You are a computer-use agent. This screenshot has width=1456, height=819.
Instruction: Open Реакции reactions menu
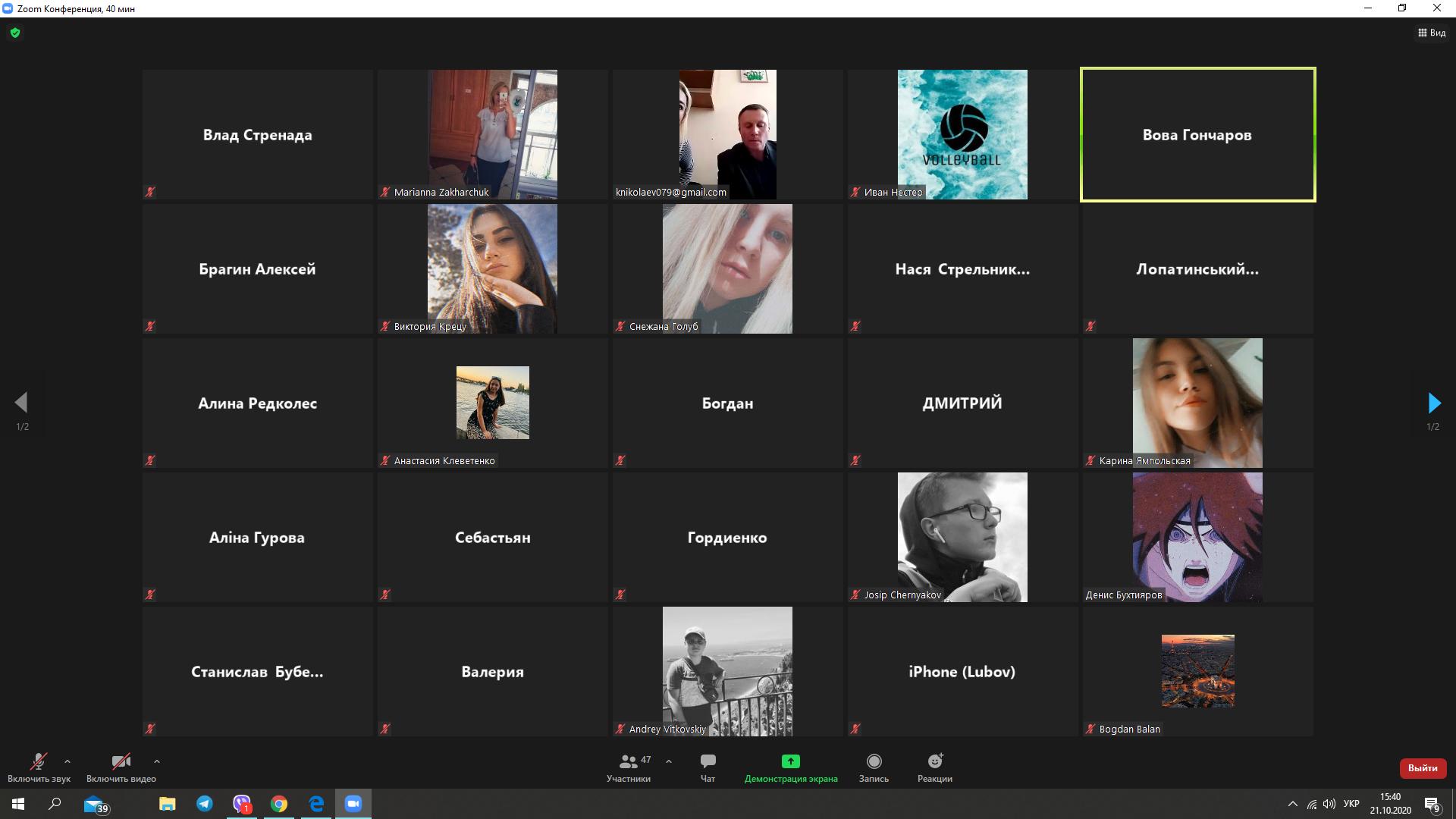tap(934, 767)
